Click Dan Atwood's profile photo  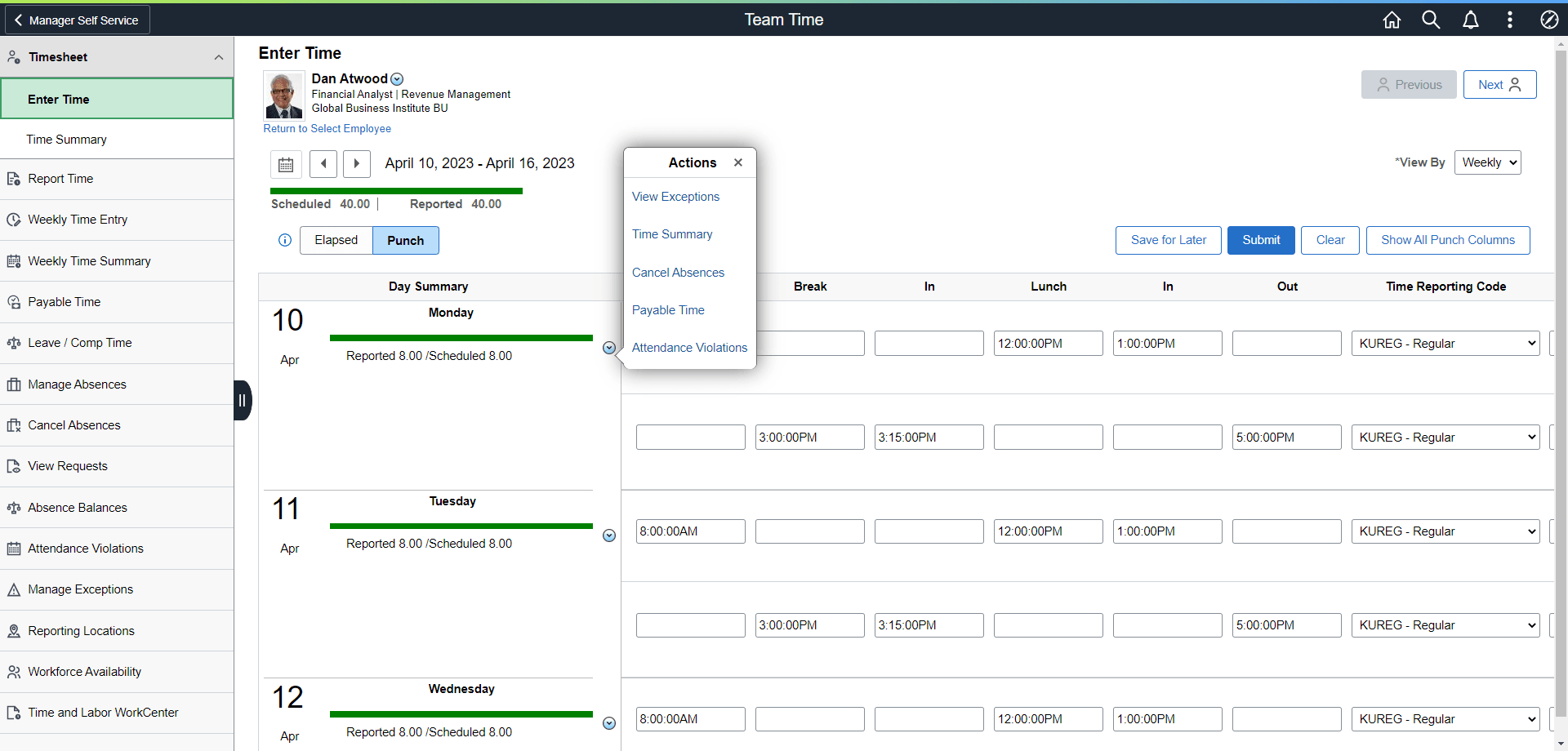(x=284, y=96)
